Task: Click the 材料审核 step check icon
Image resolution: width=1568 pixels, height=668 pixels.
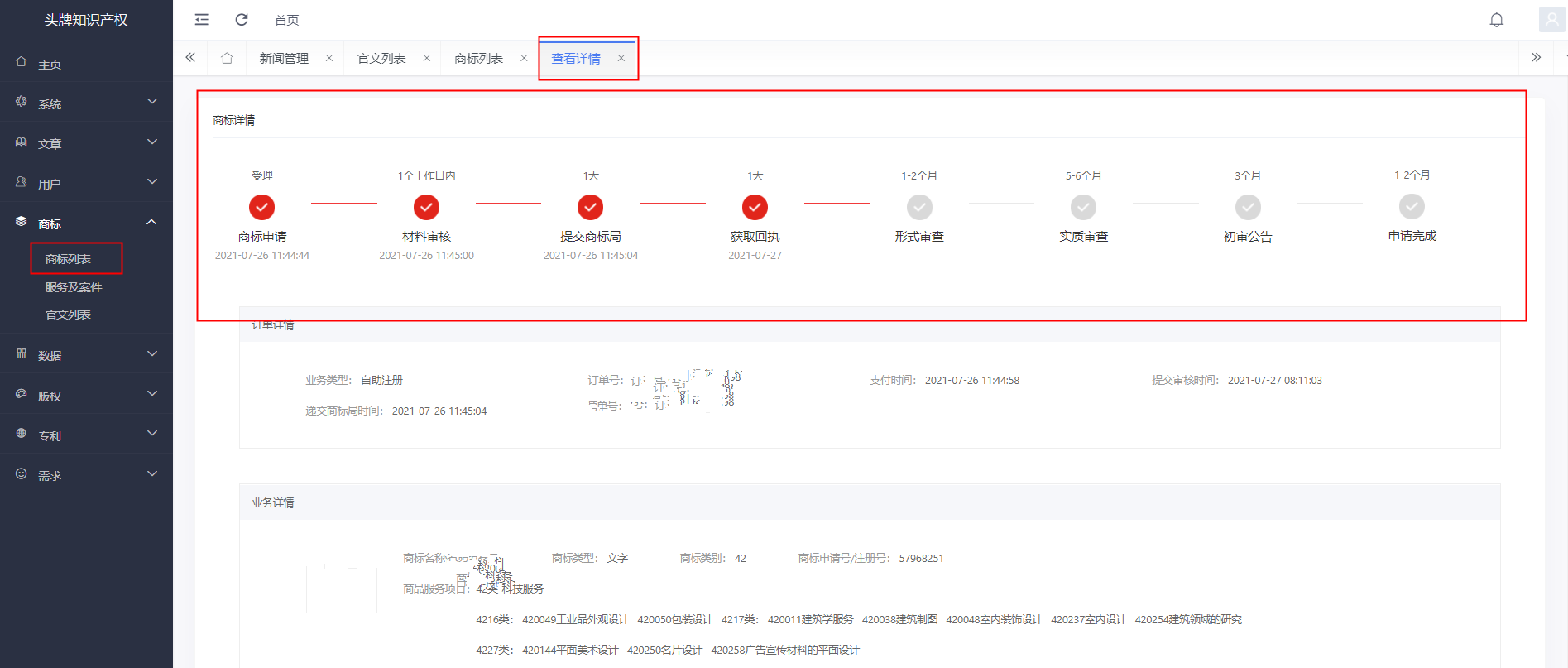Action: (426, 207)
